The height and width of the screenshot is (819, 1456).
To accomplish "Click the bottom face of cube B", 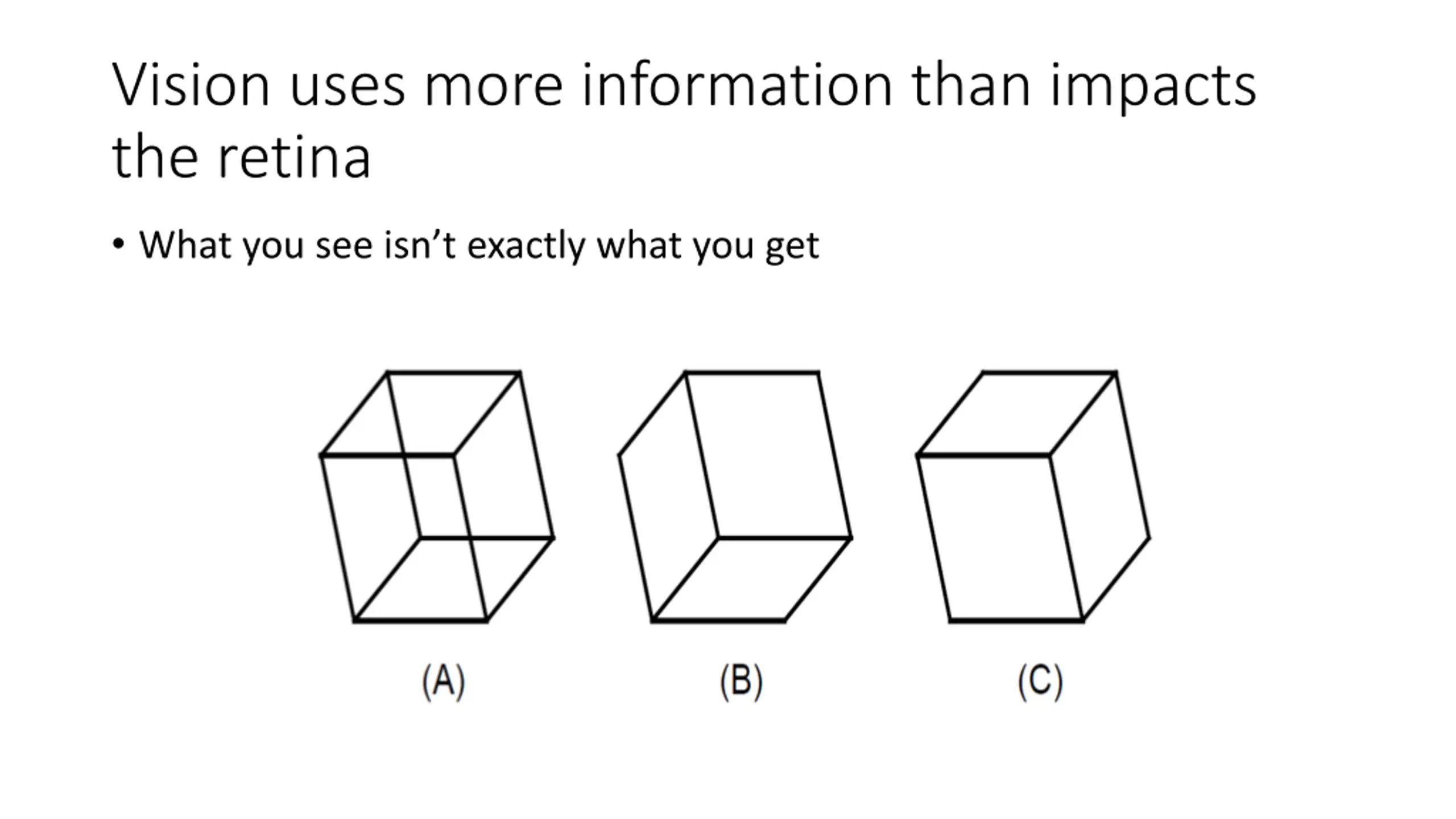I will pyautogui.click(x=752, y=578).
